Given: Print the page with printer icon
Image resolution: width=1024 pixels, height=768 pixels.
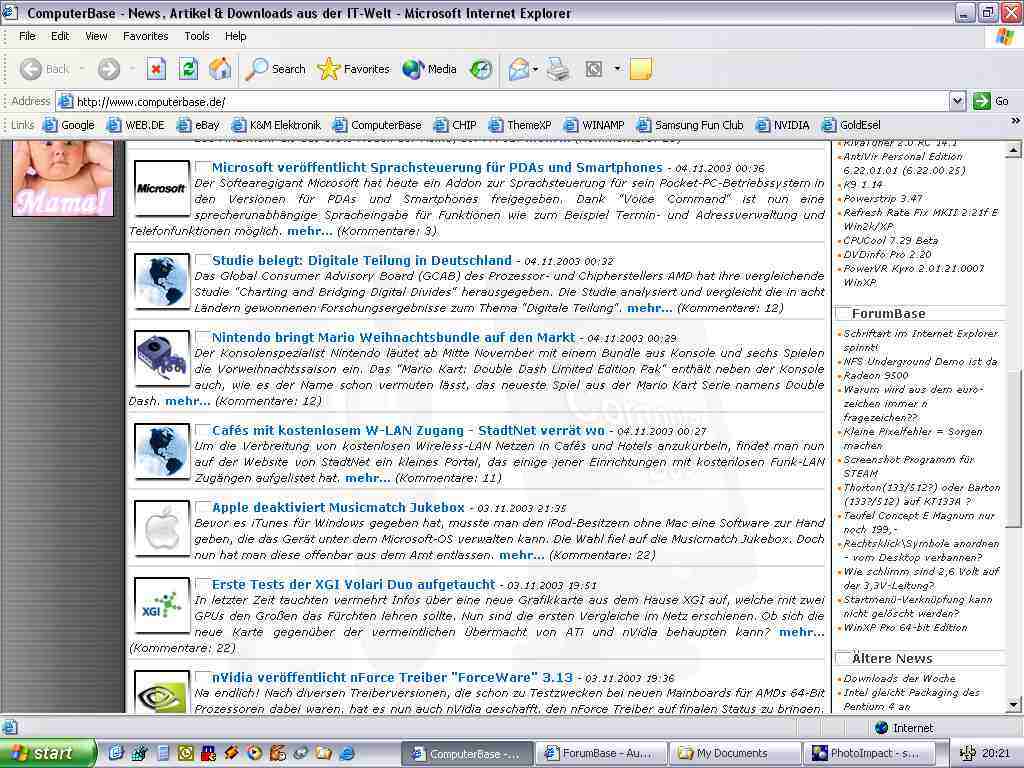Looking at the screenshot, I should tap(558, 69).
